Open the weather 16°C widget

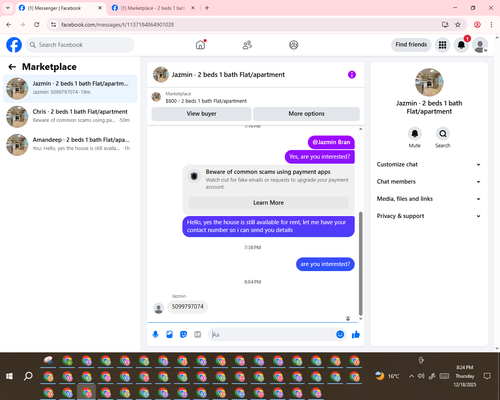387,376
